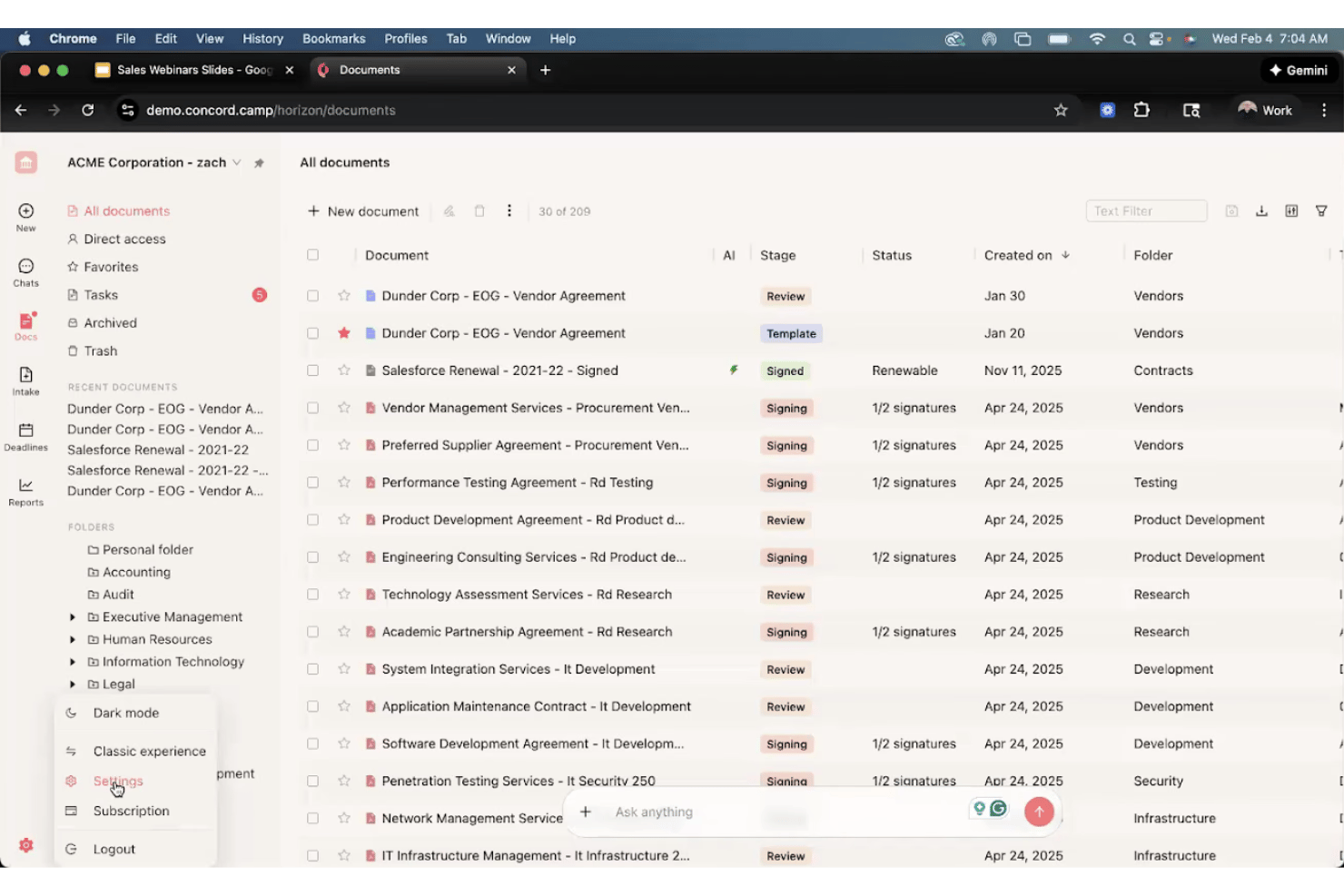The width and height of the screenshot is (1344, 896).
Task: Tick checkbox for Technology Assessment Services row
Action: 312,595
